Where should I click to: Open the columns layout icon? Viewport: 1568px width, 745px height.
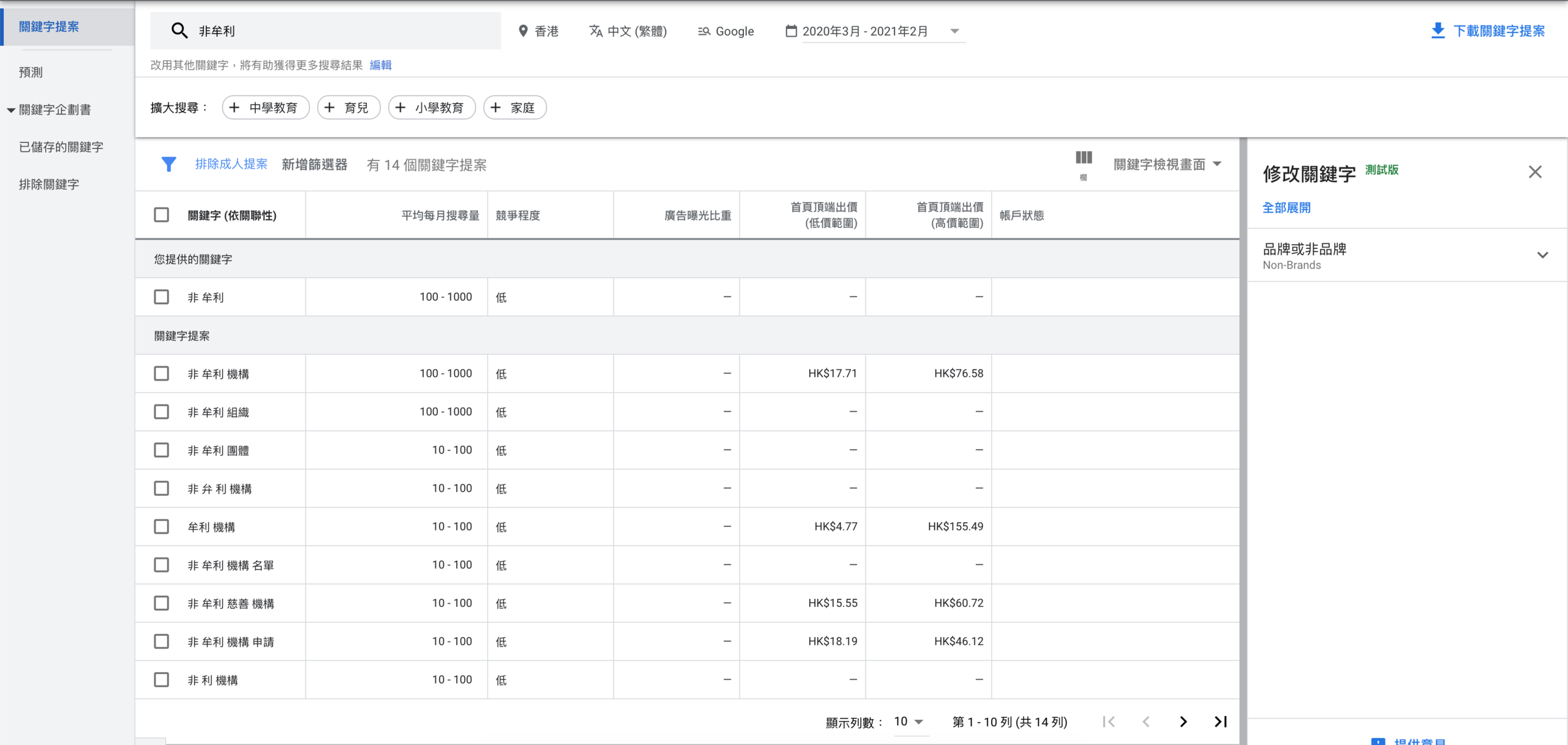[x=1084, y=157]
